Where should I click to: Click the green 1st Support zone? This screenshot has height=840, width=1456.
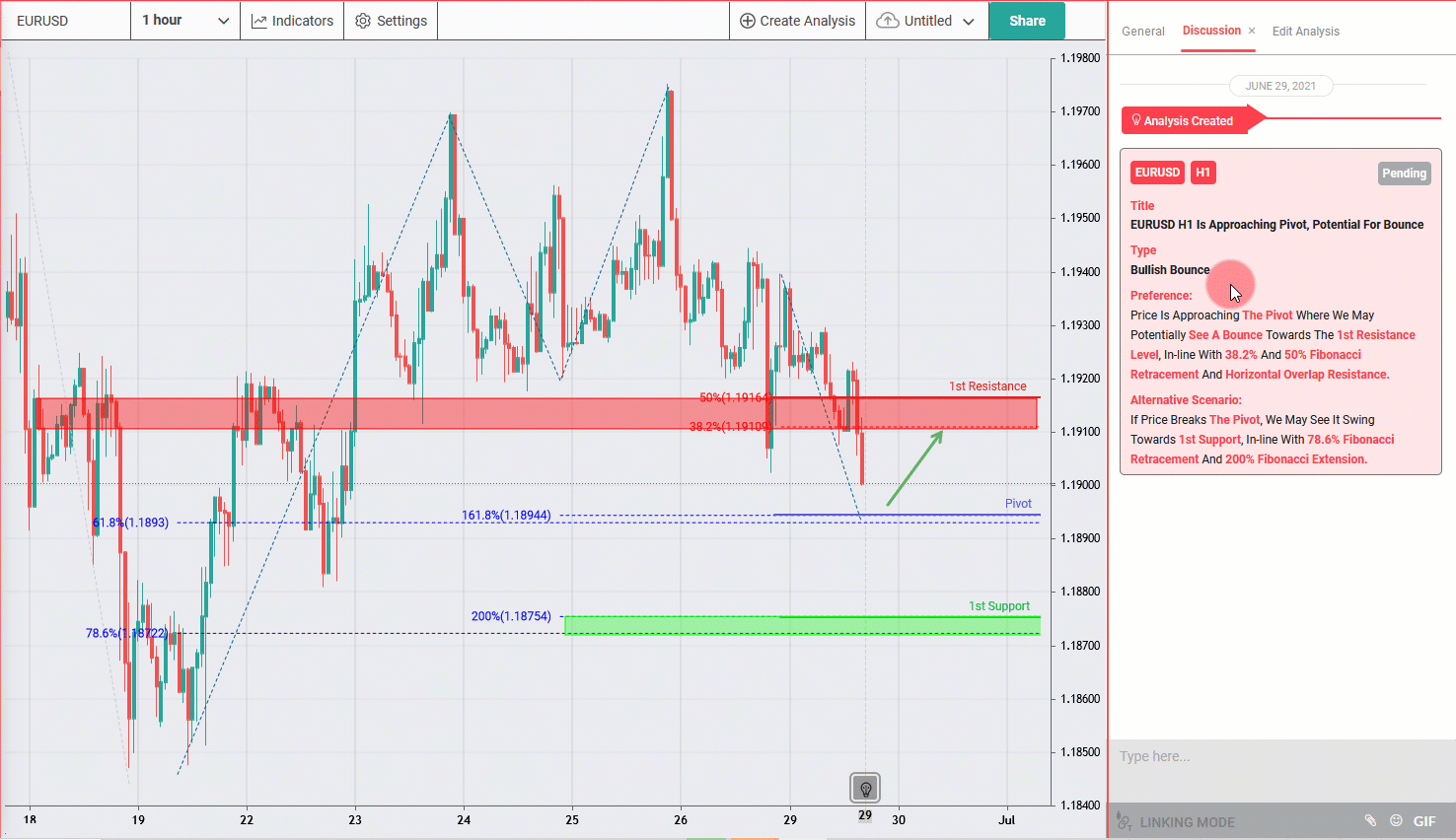tap(802, 625)
